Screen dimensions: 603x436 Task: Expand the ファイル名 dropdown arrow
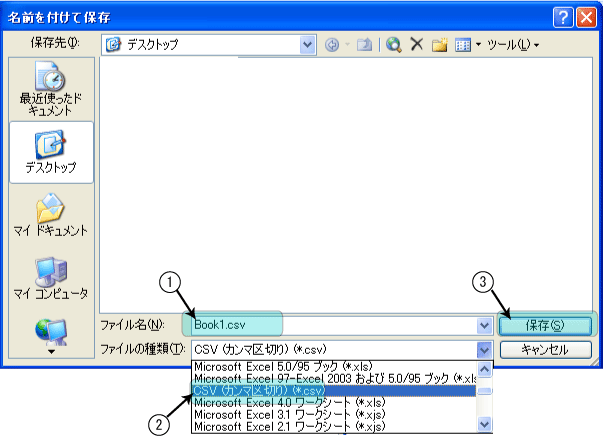[x=485, y=326]
